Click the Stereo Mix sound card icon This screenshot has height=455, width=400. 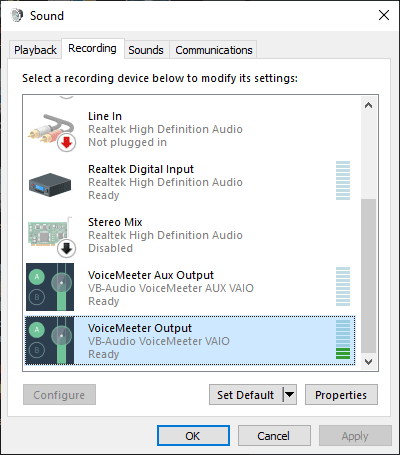[50, 233]
